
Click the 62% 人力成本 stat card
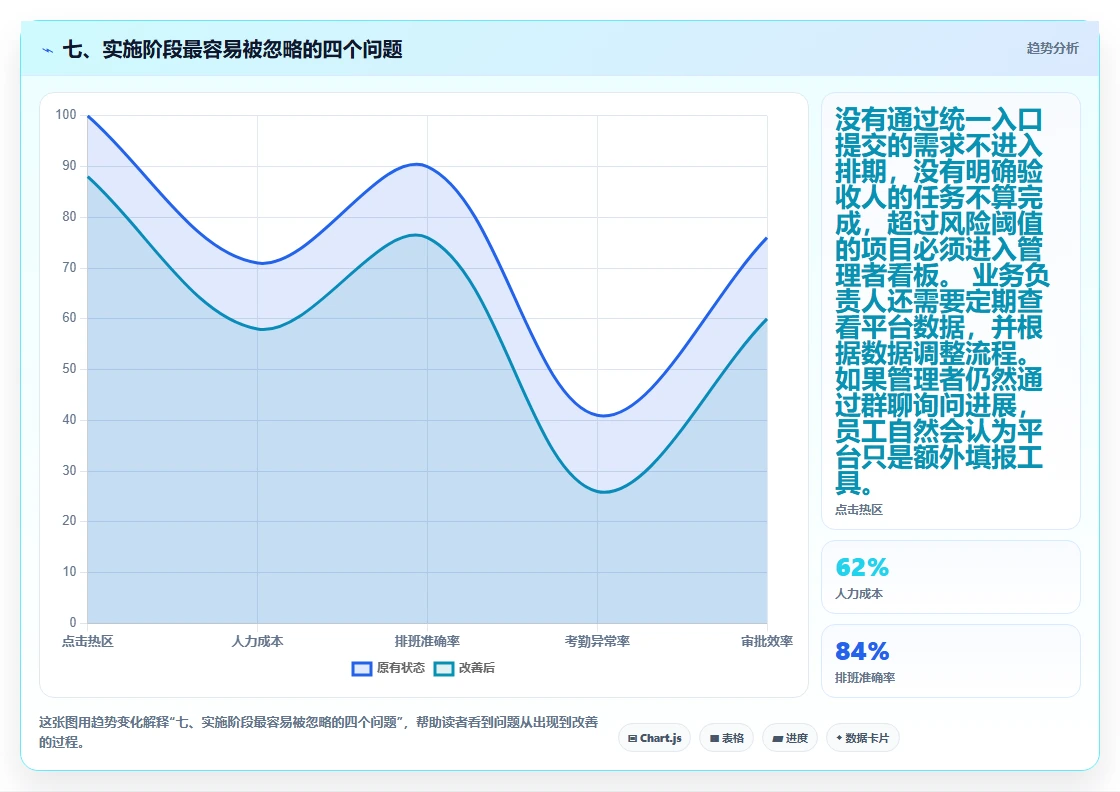[951, 577]
